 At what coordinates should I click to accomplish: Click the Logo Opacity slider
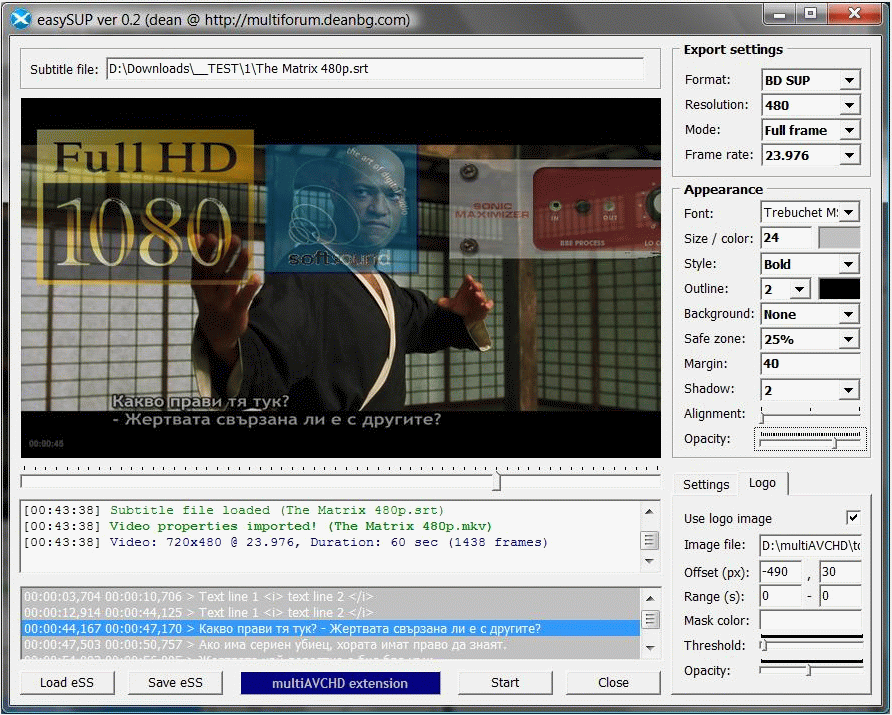[811, 669]
